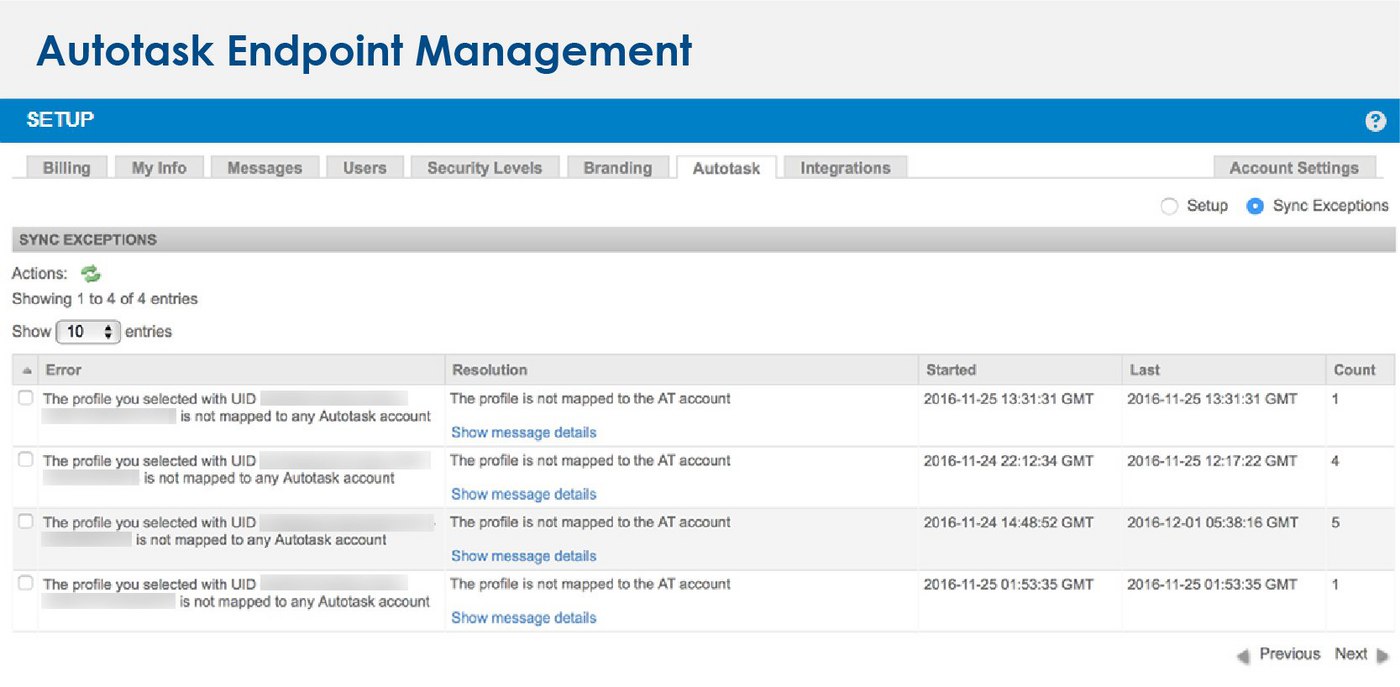Image resolution: width=1400 pixels, height=687 pixels.
Task: Click Started value 2016-11-24 14:48:52 GMT
Action: (1008, 522)
